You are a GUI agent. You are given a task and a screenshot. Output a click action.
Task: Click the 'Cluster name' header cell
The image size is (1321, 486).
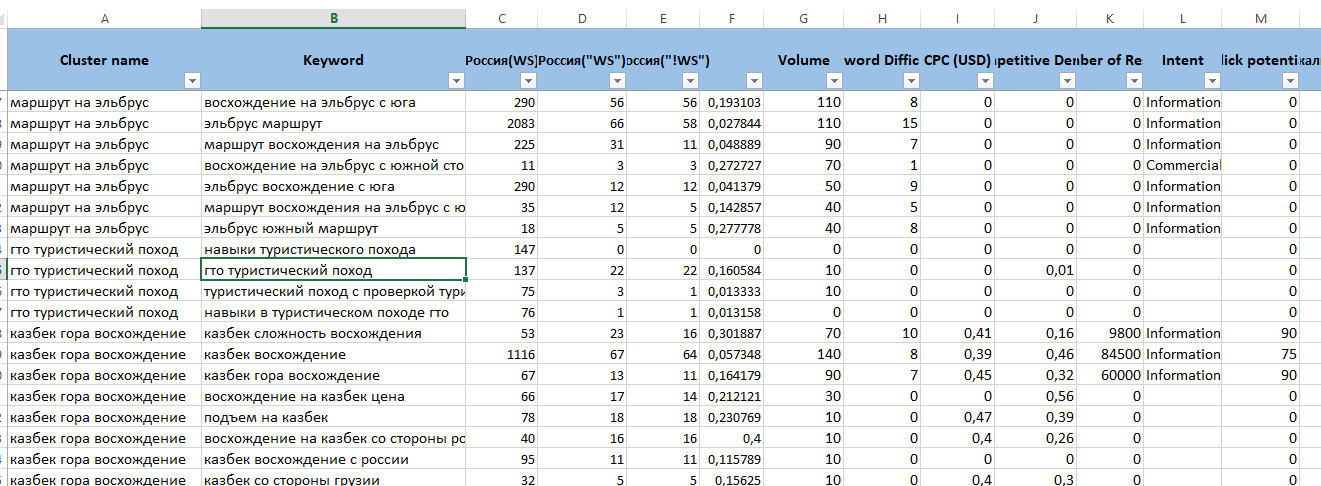[104, 60]
